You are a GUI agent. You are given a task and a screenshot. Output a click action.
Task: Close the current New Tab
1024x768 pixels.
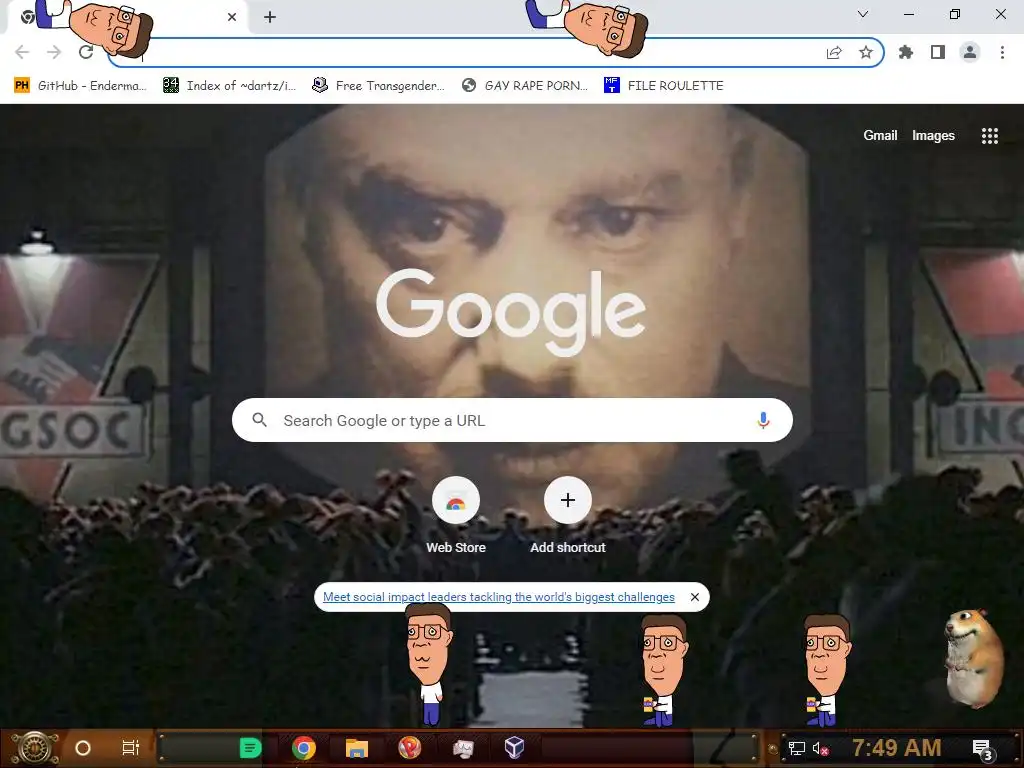point(232,17)
